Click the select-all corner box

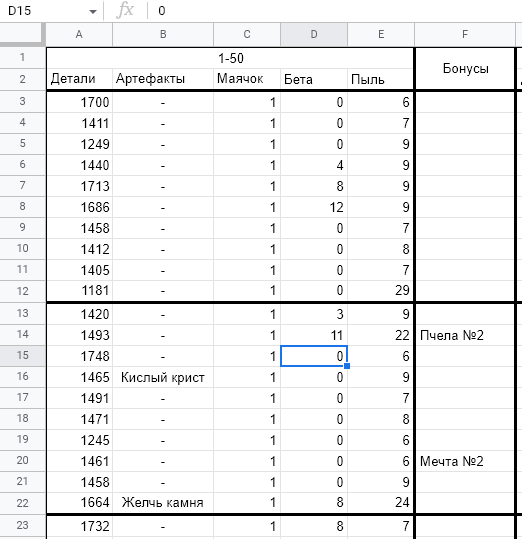tap(22, 34)
